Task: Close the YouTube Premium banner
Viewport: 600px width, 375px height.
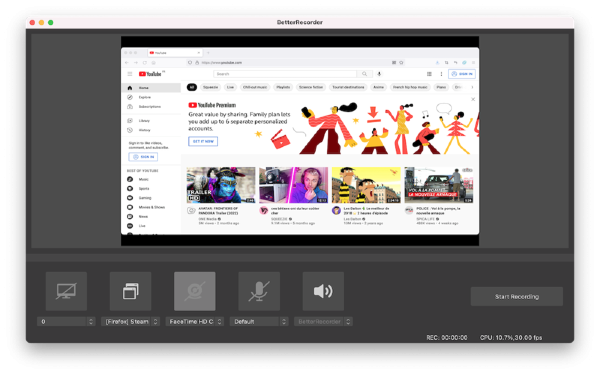Action: (473, 99)
